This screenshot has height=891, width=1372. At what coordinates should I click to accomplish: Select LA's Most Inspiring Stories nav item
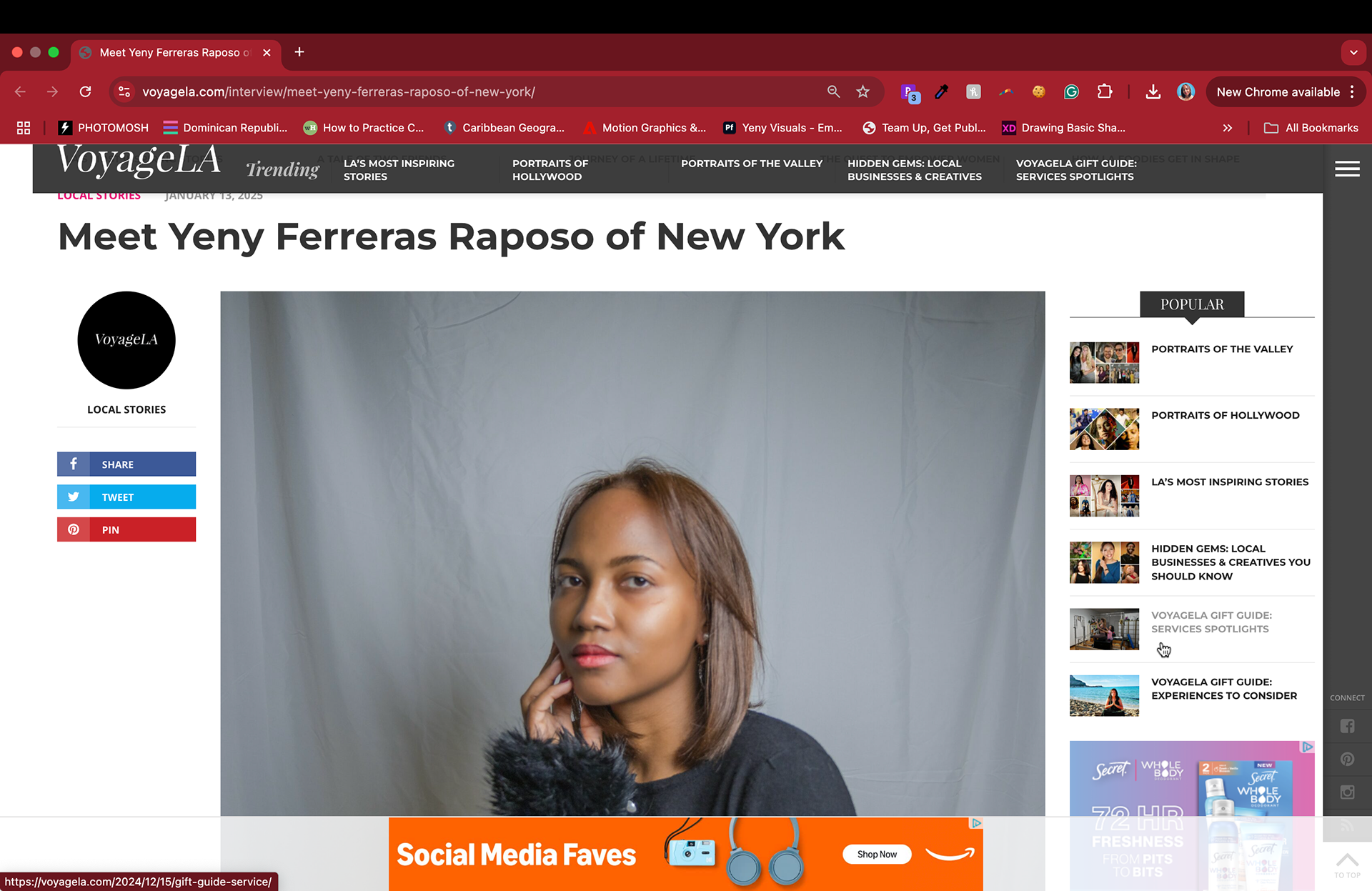[399, 170]
